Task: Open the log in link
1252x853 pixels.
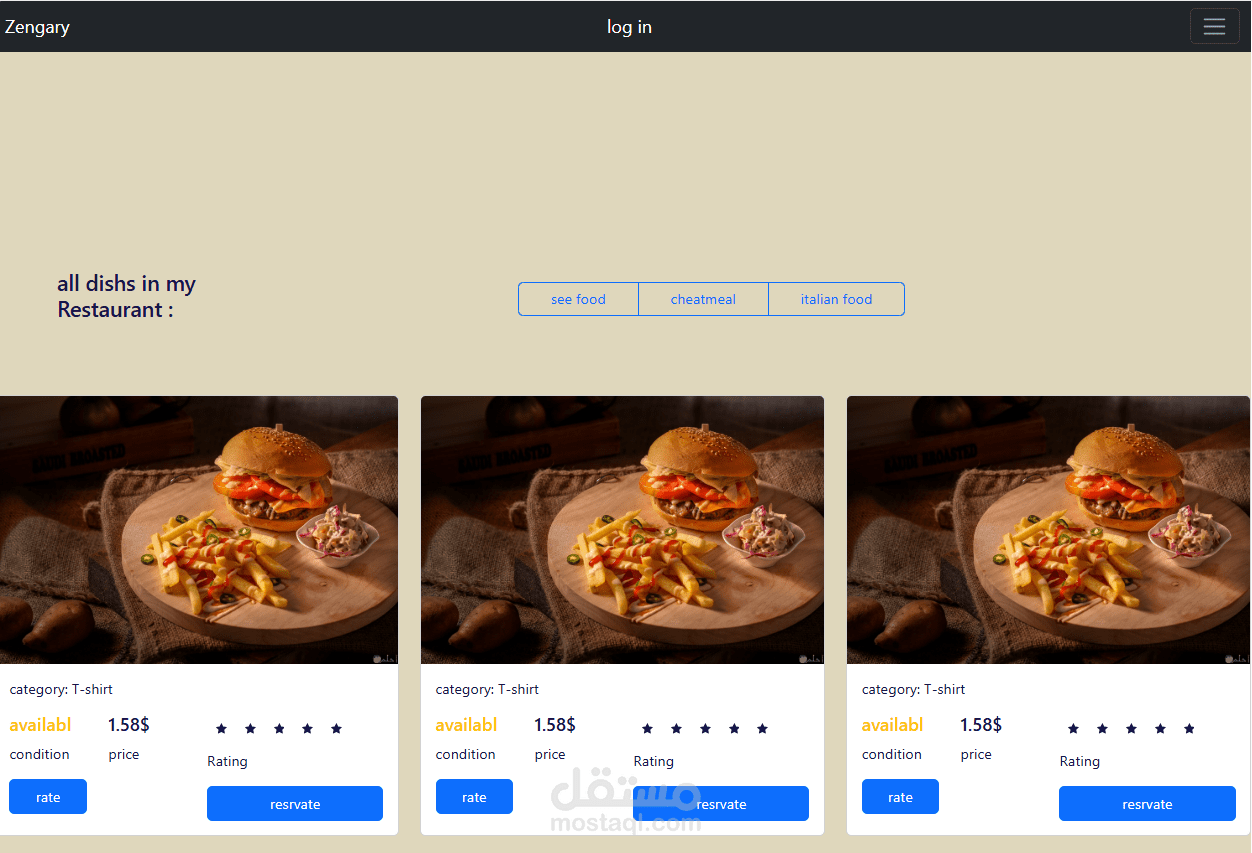Action: pyautogui.click(x=629, y=27)
